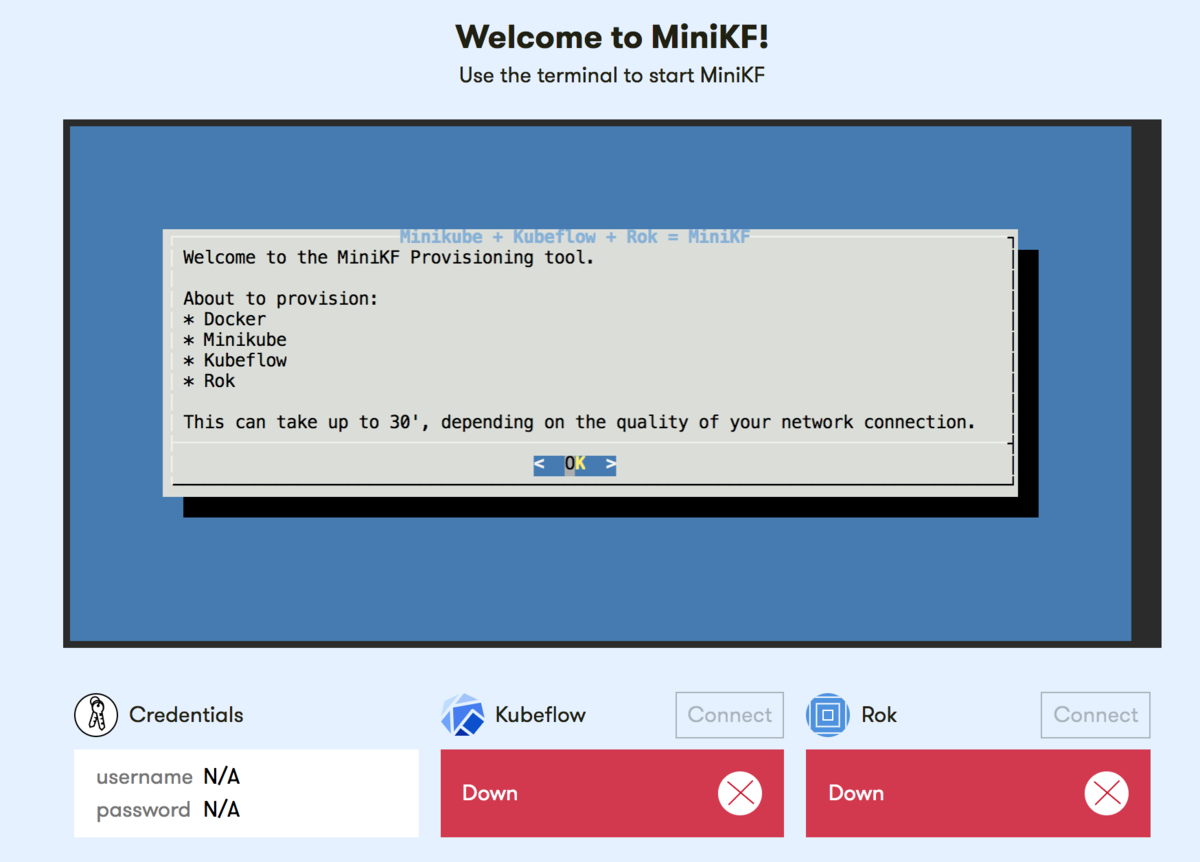Click the Kubeflow label

[x=540, y=715]
